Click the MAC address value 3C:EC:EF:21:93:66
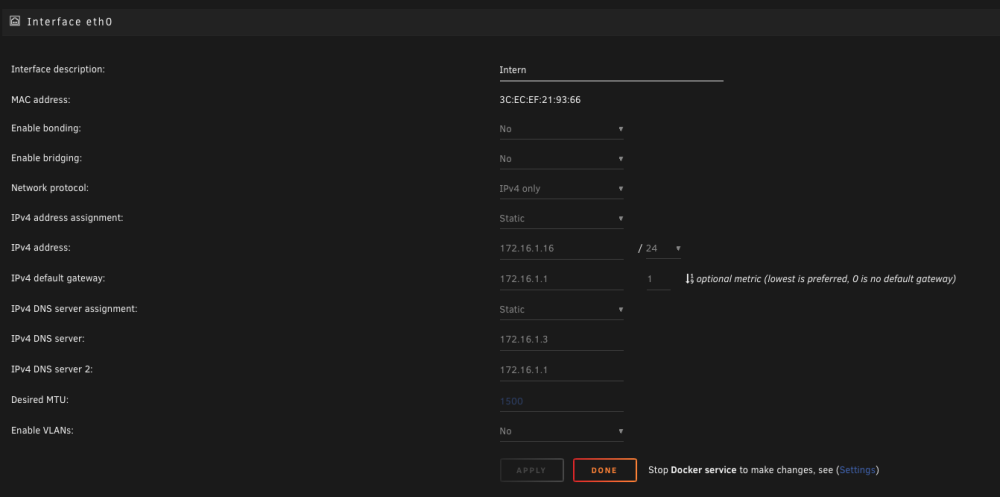Screen dimensions: 1000x497 [x=540, y=100]
